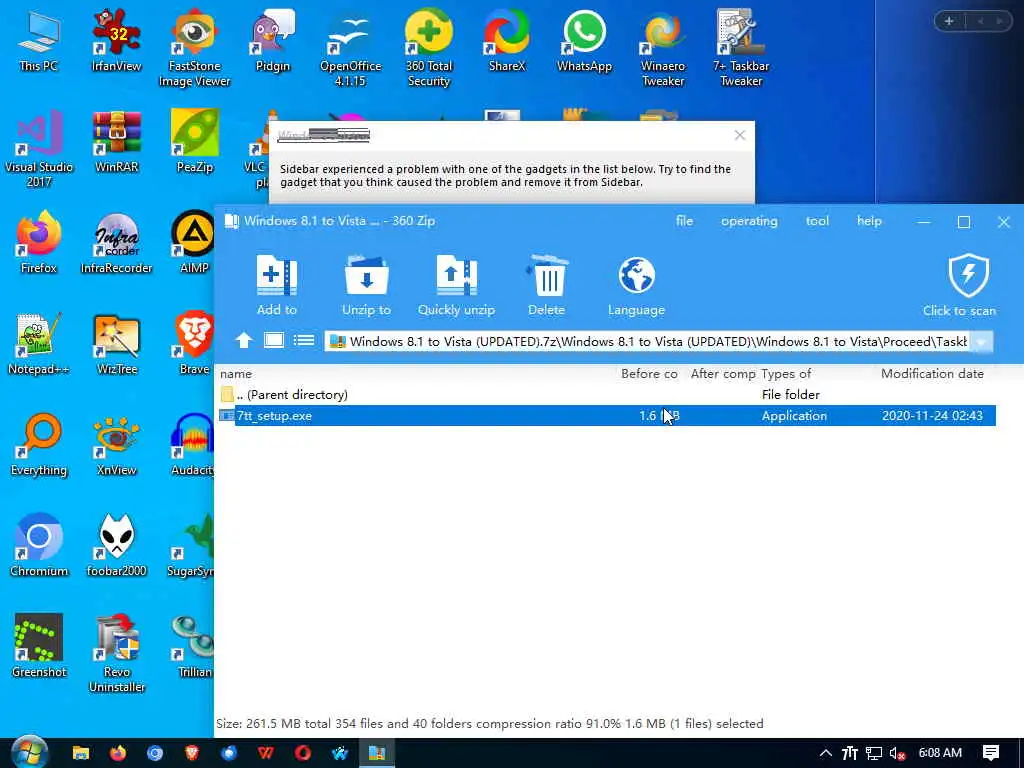
Task: Click the Brave taskbar icon
Action: click(x=191, y=753)
